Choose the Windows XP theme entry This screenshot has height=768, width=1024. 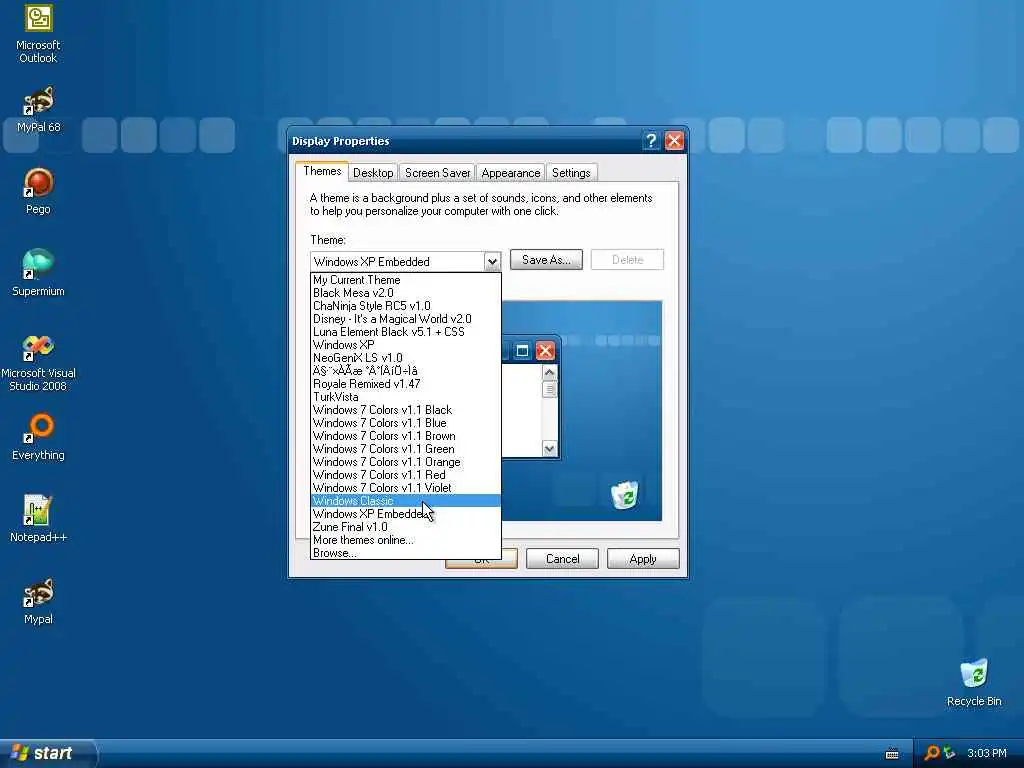pyautogui.click(x=406, y=345)
